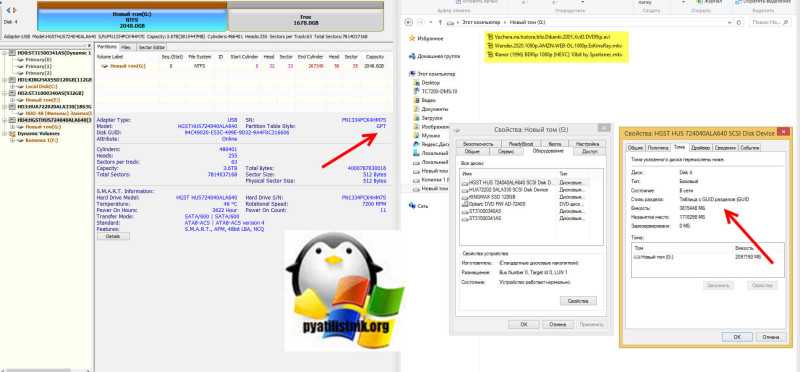Click the Explorer up-folder arrow icon
The image size is (800, 372).
pyautogui.click(x=440, y=22)
